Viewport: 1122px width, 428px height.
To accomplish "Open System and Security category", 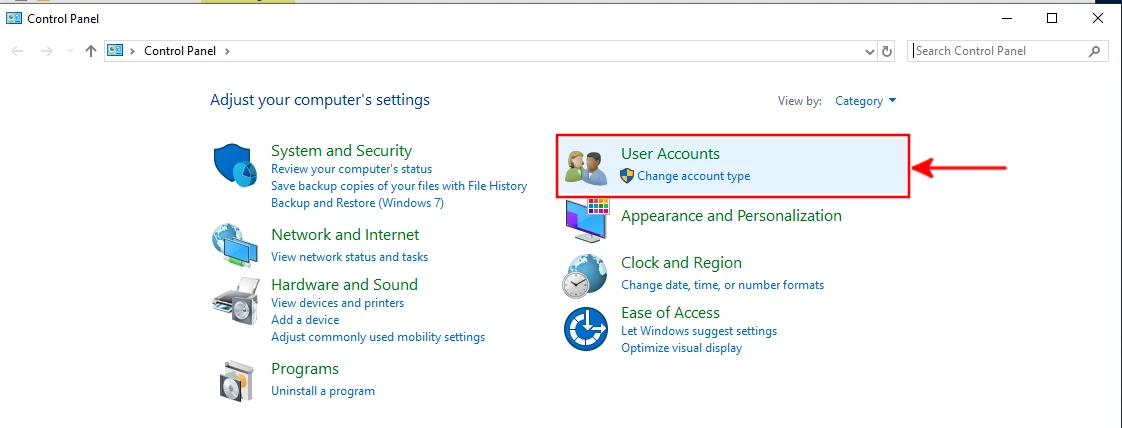I will coord(341,151).
